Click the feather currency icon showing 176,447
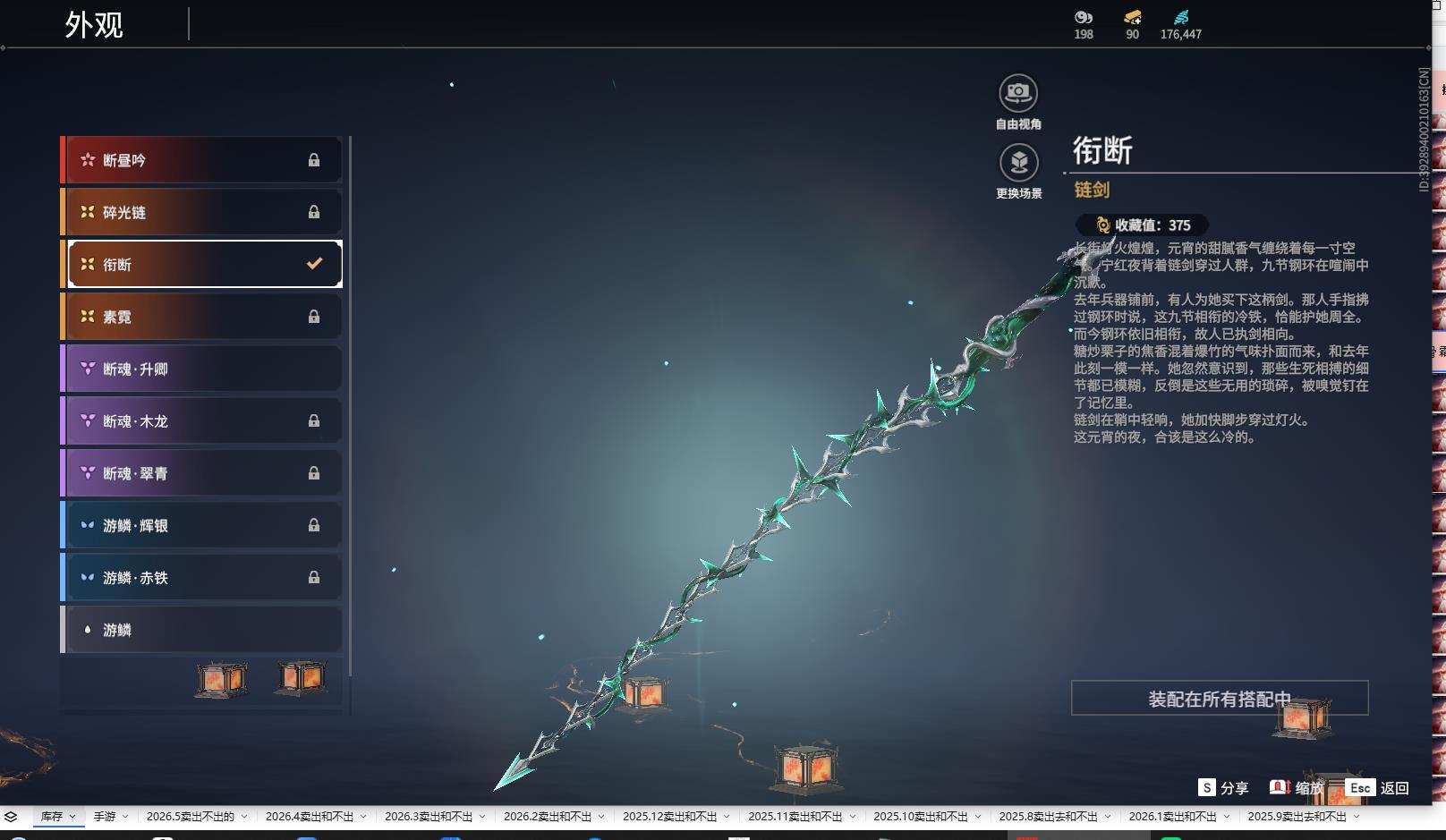 [x=1181, y=17]
